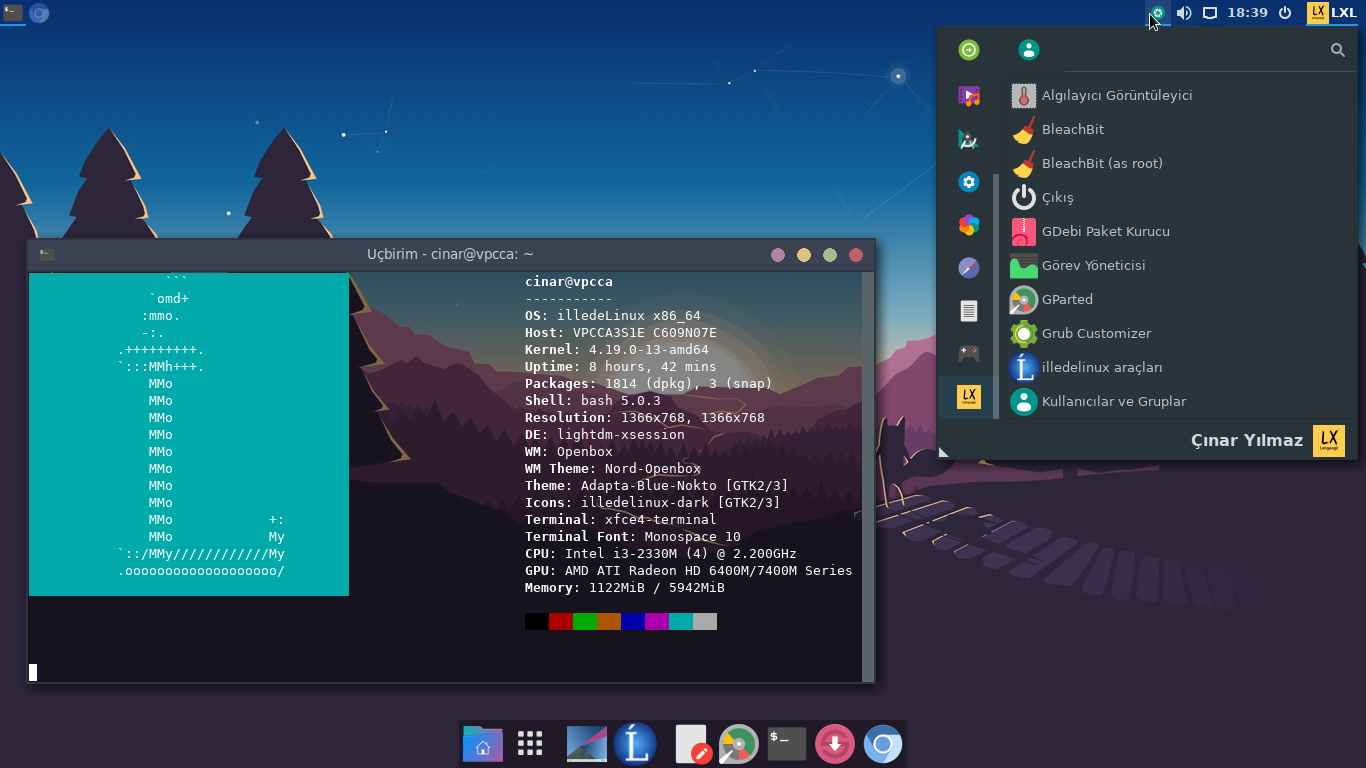
Task: Launch GParted from the menu list
Action: coord(1182,299)
